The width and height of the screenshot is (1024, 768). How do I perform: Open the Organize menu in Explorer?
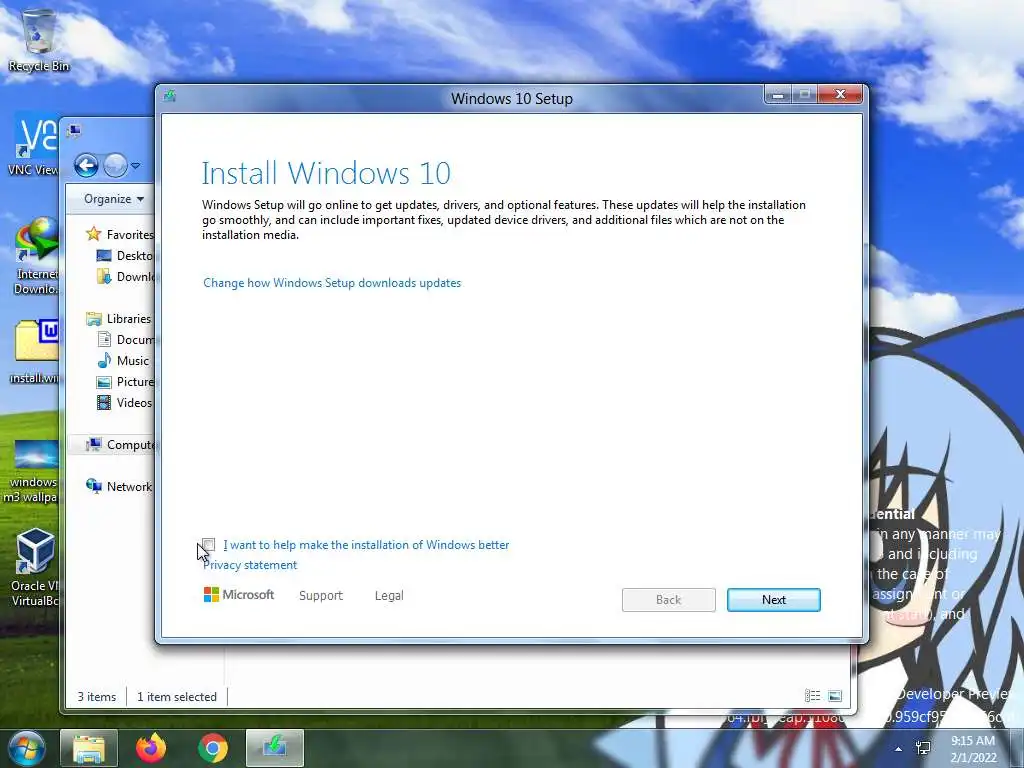click(x=114, y=199)
